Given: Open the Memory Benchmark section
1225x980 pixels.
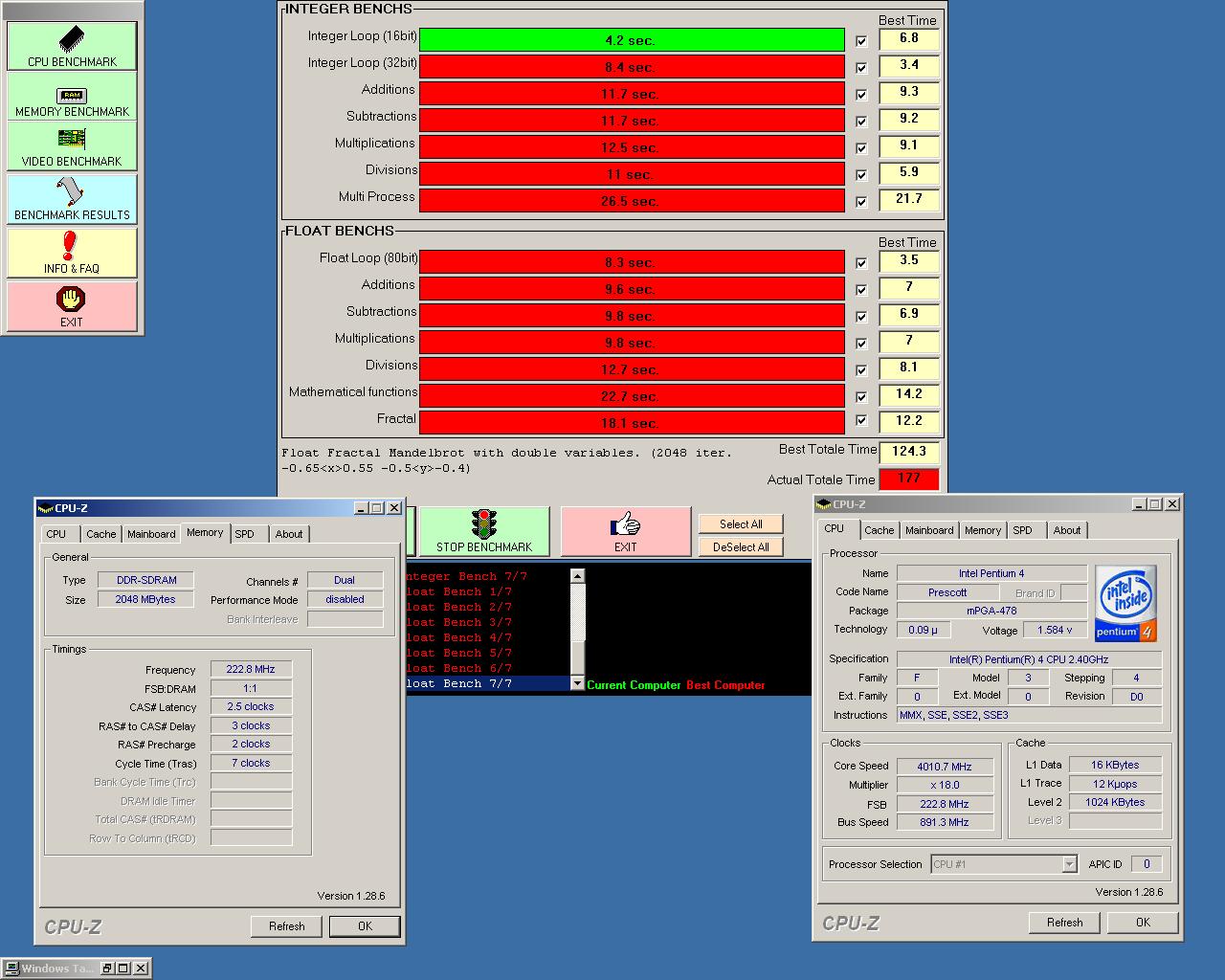Looking at the screenshot, I should coord(72,97).
